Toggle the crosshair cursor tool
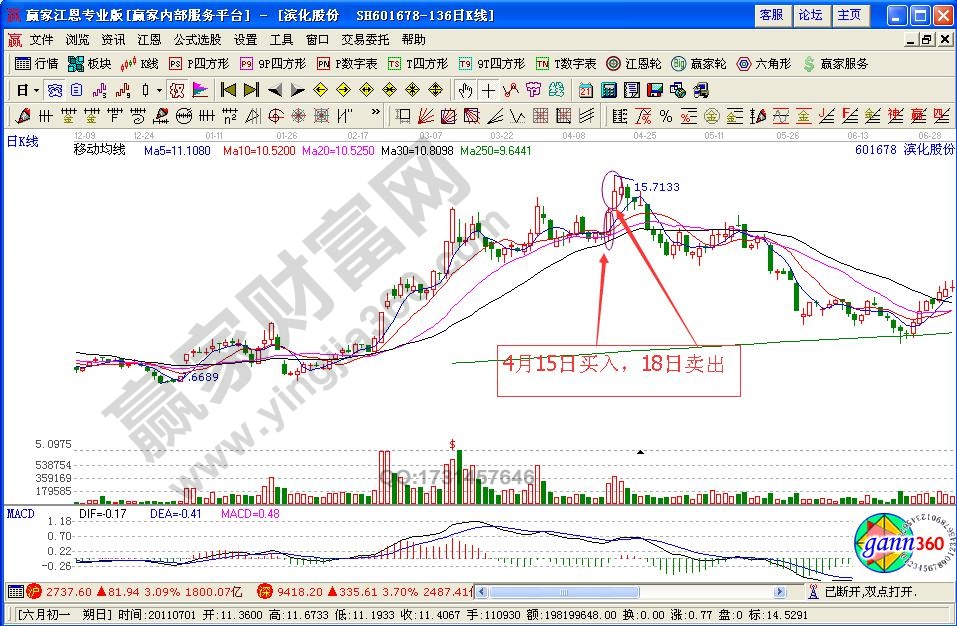The width and height of the screenshot is (957, 626). point(488,90)
